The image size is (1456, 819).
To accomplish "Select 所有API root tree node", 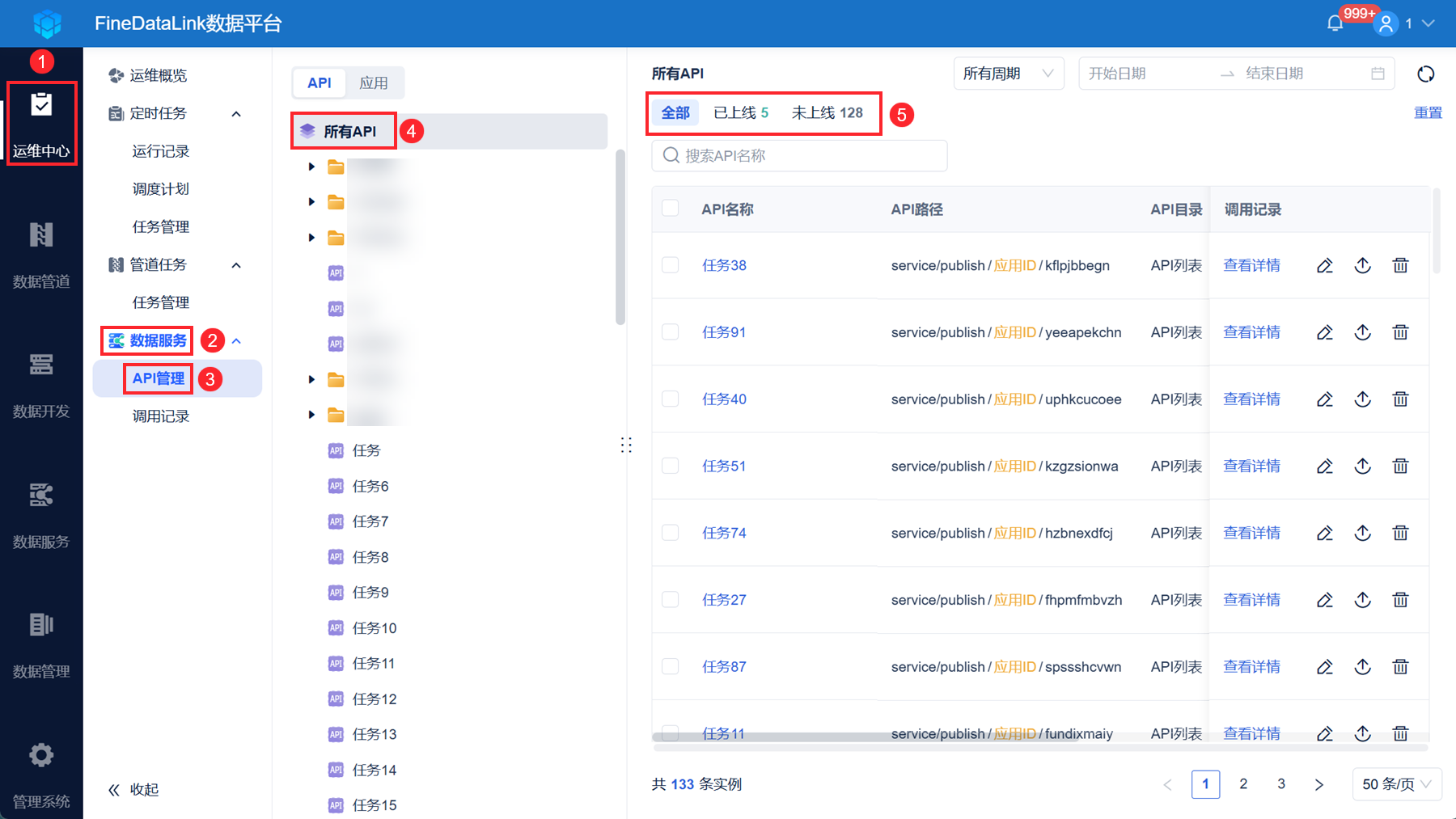I will click(x=449, y=131).
